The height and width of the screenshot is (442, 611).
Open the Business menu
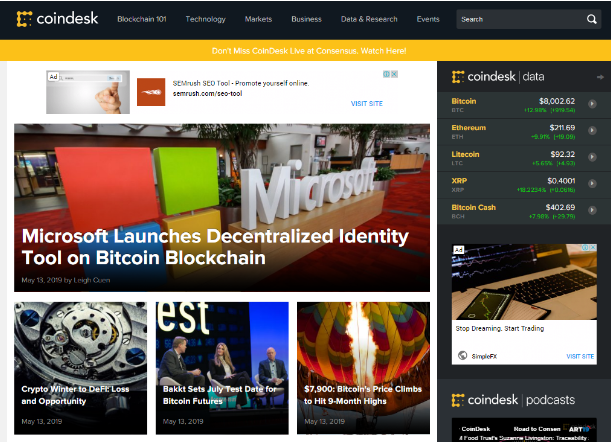[306, 19]
